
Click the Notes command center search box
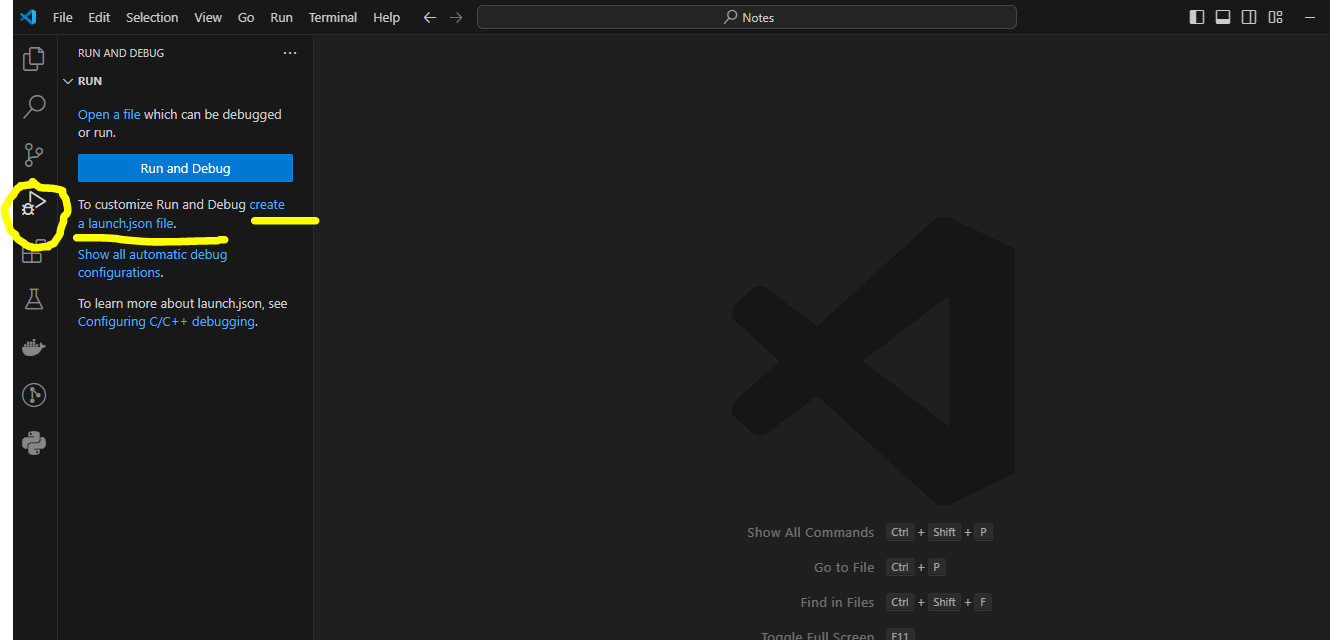pyautogui.click(x=747, y=17)
